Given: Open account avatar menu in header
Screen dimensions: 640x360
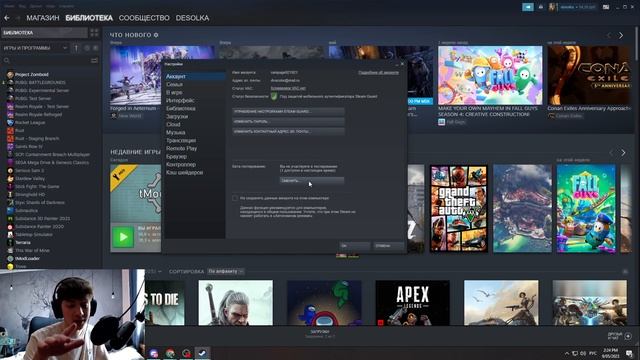Looking at the screenshot, I should (553, 7).
